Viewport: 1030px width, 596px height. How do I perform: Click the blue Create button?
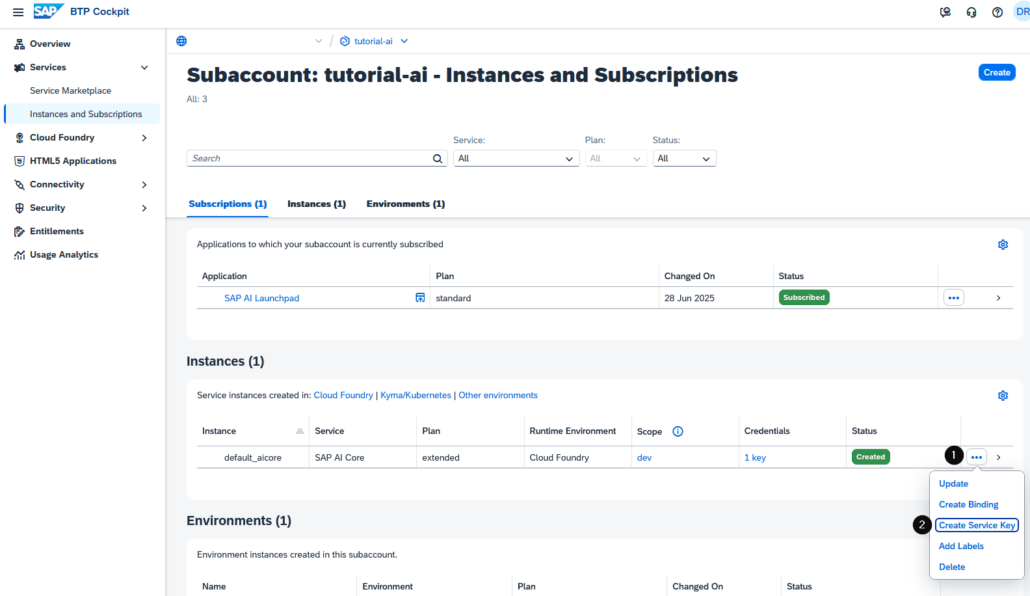996,72
